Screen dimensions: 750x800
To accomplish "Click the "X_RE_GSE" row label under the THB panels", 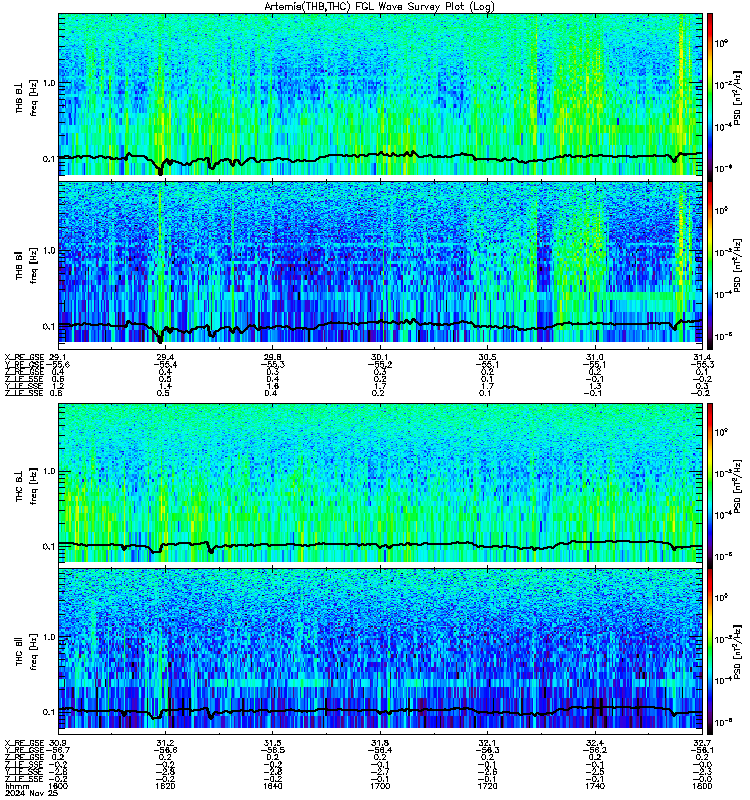I will (x=24, y=357).
